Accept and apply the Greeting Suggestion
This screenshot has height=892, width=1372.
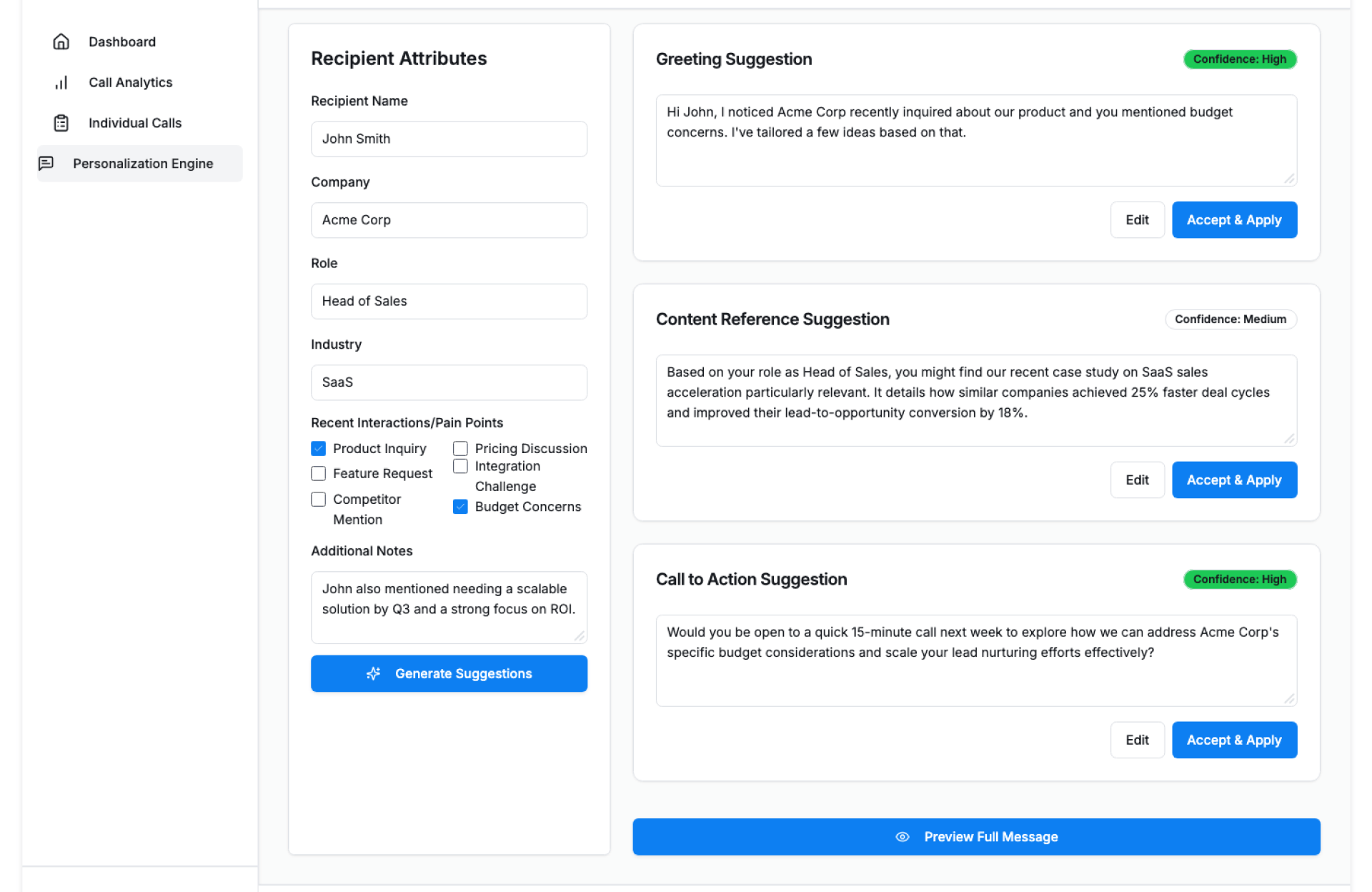(x=1234, y=220)
